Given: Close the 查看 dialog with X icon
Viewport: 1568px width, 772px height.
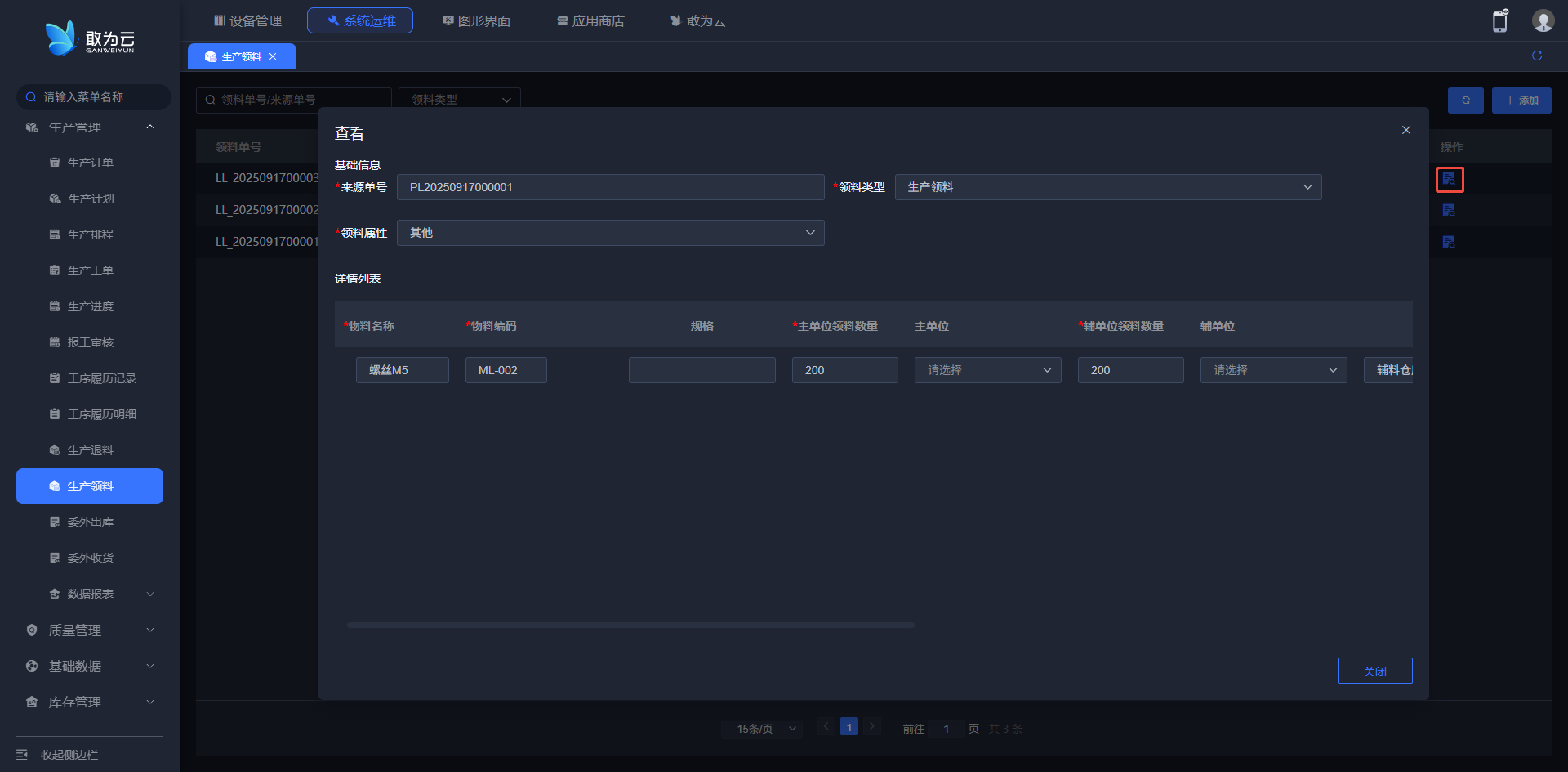Looking at the screenshot, I should (1405, 130).
